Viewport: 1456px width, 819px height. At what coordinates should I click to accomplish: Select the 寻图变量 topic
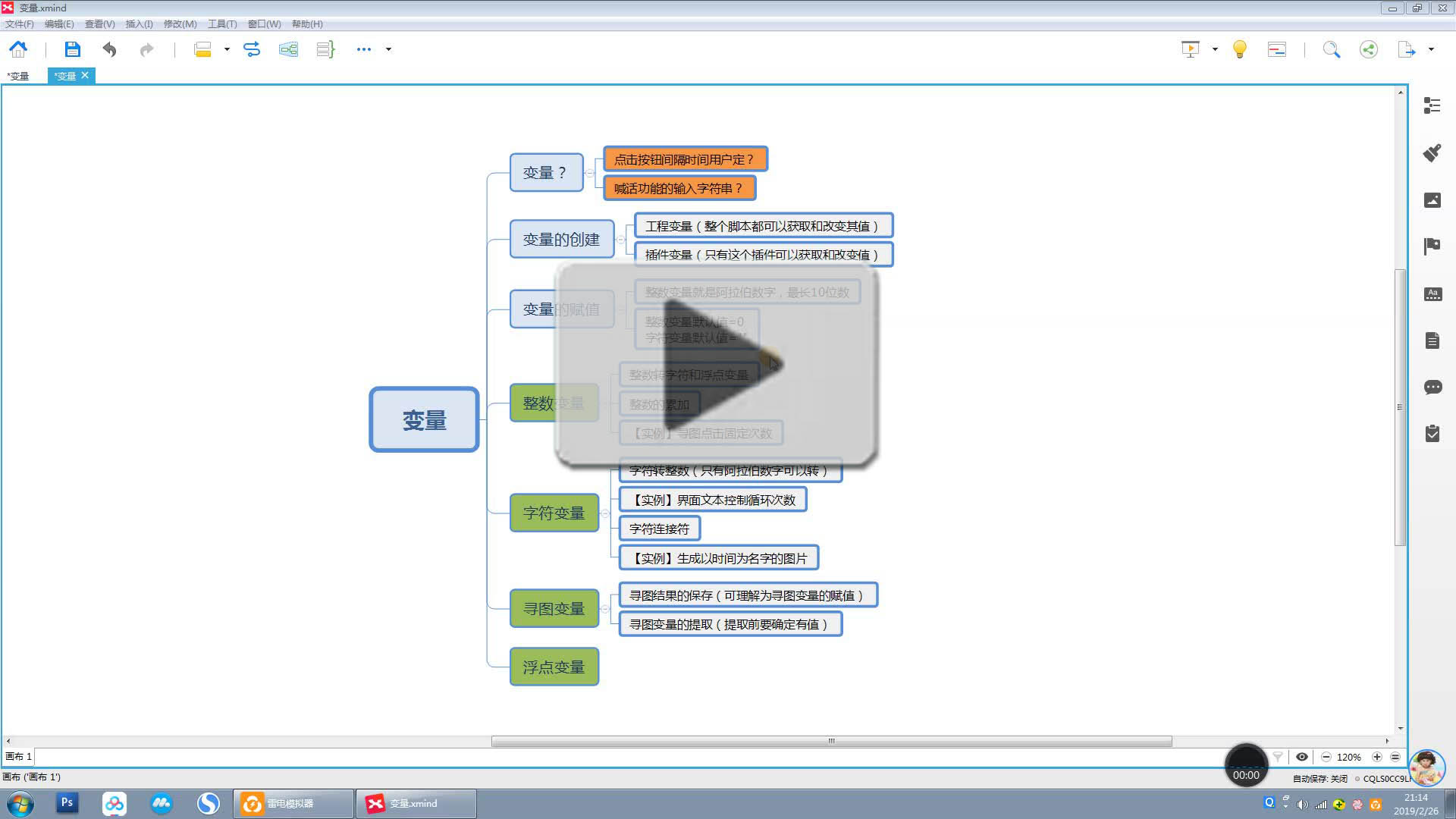click(x=554, y=609)
